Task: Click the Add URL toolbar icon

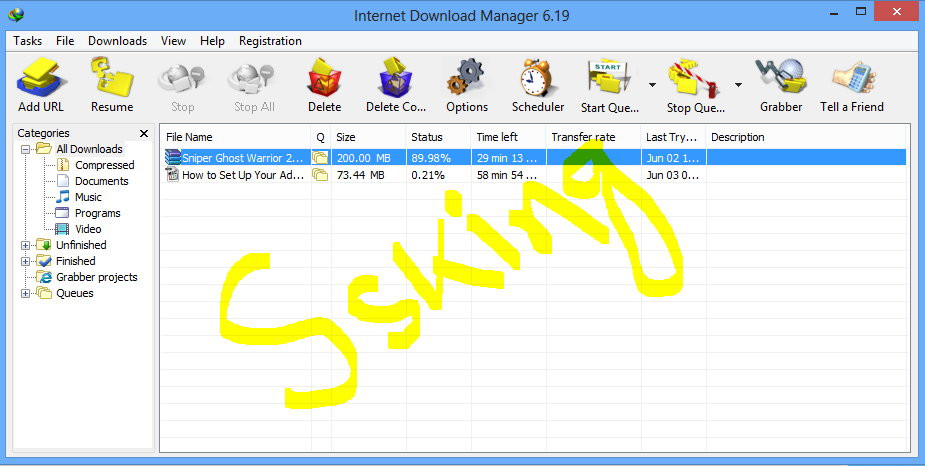Action: coord(41,77)
